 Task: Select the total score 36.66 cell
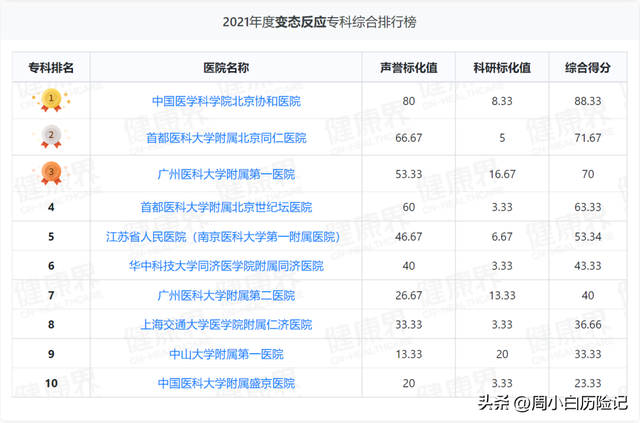tap(588, 325)
